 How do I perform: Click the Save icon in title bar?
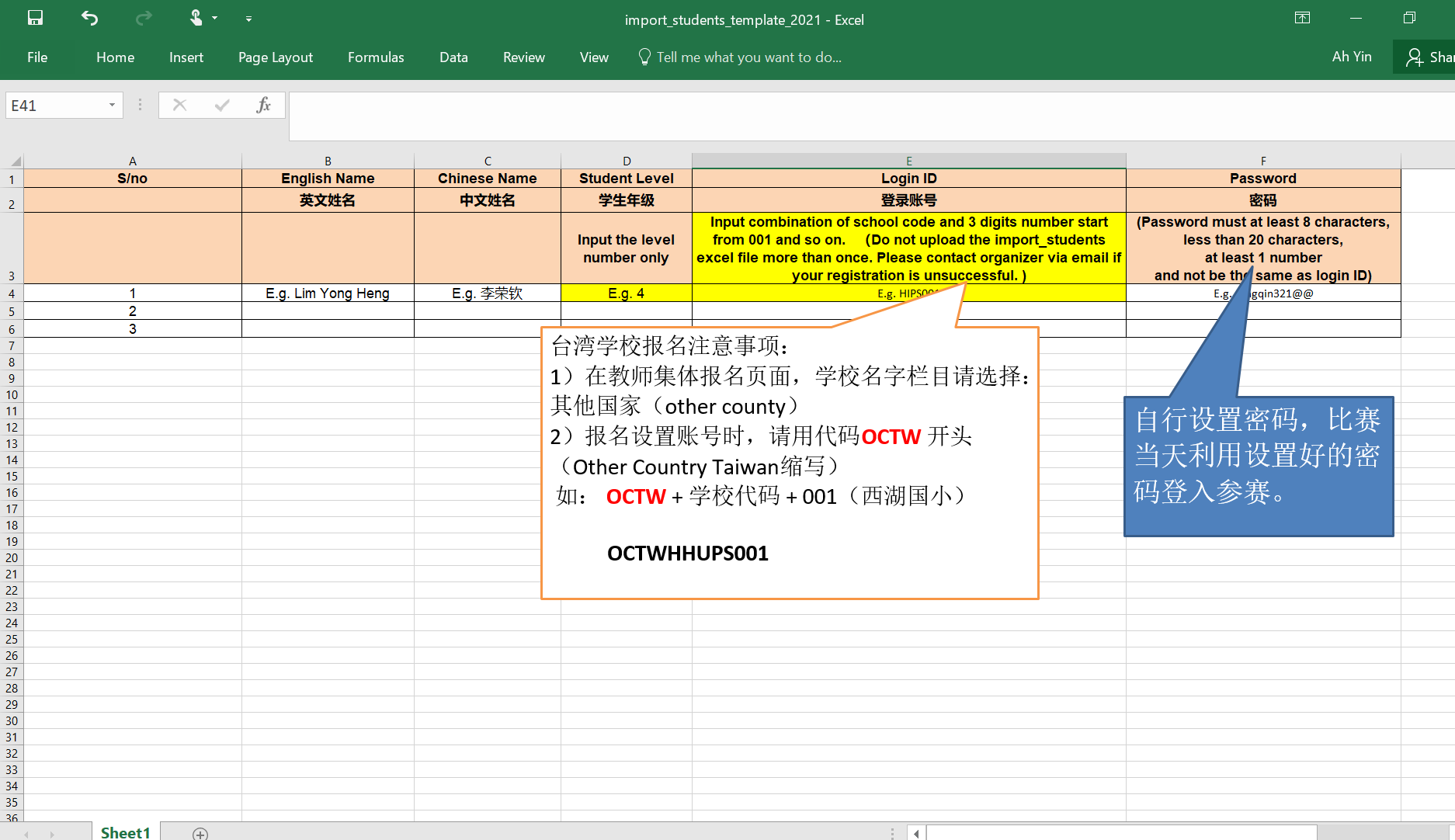point(35,18)
